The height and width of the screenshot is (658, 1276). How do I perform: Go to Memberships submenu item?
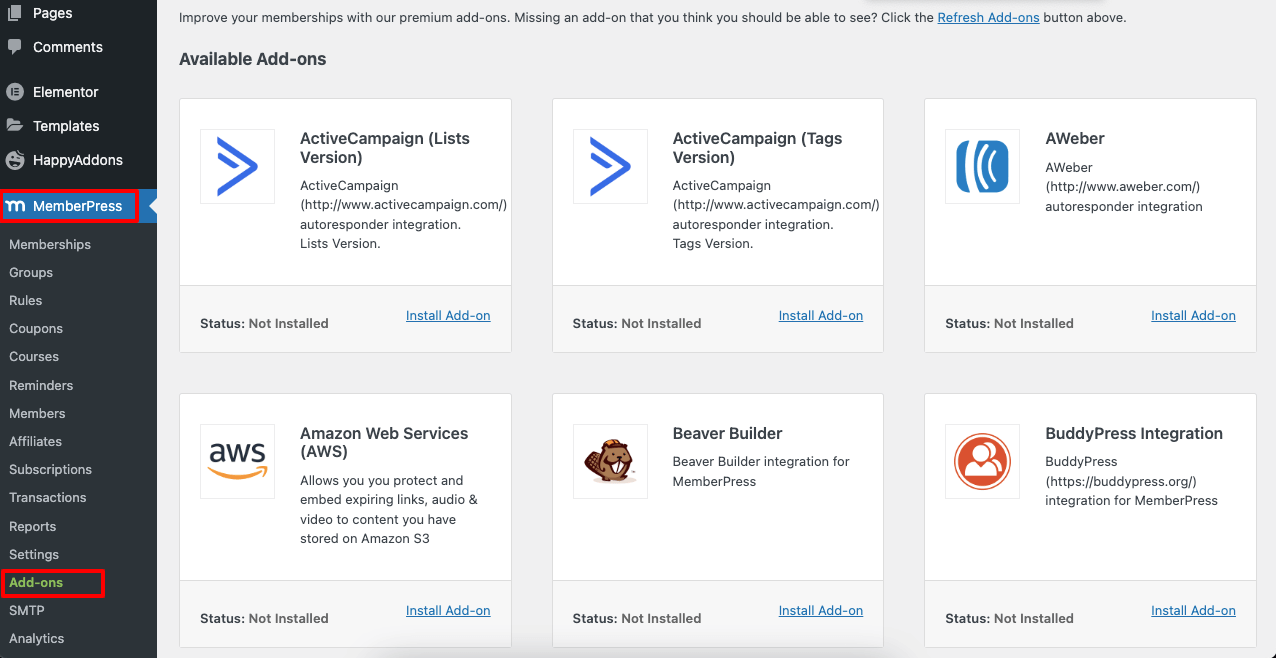50,244
